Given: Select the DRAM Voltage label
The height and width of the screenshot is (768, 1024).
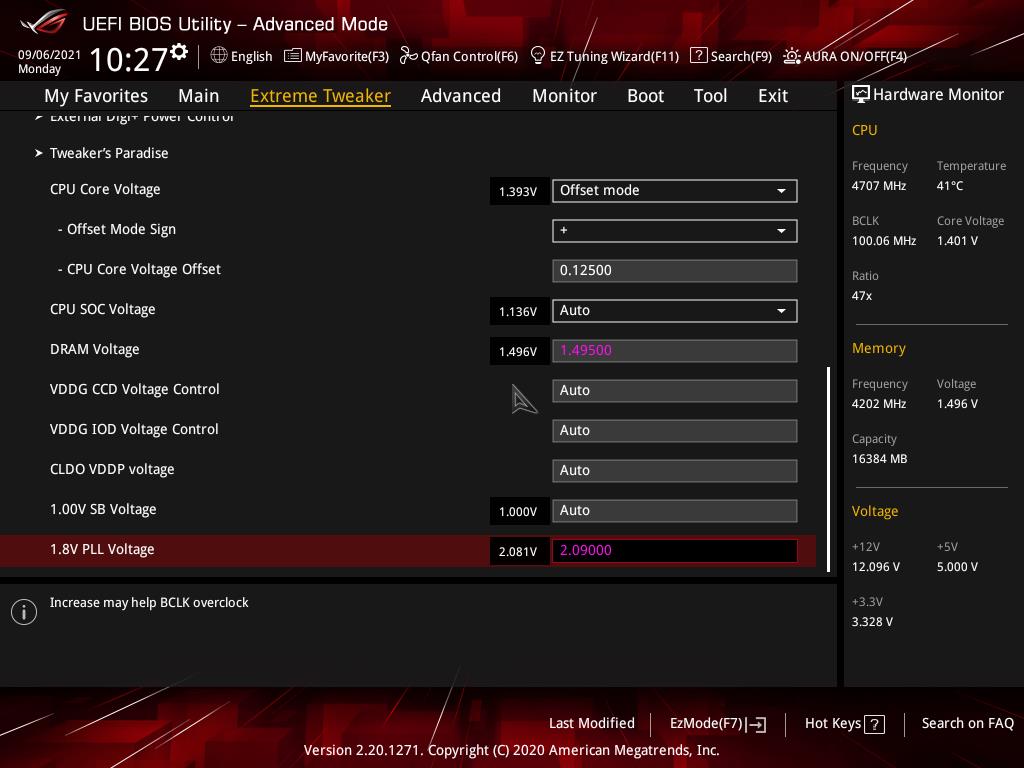Looking at the screenshot, I should 95,349.
